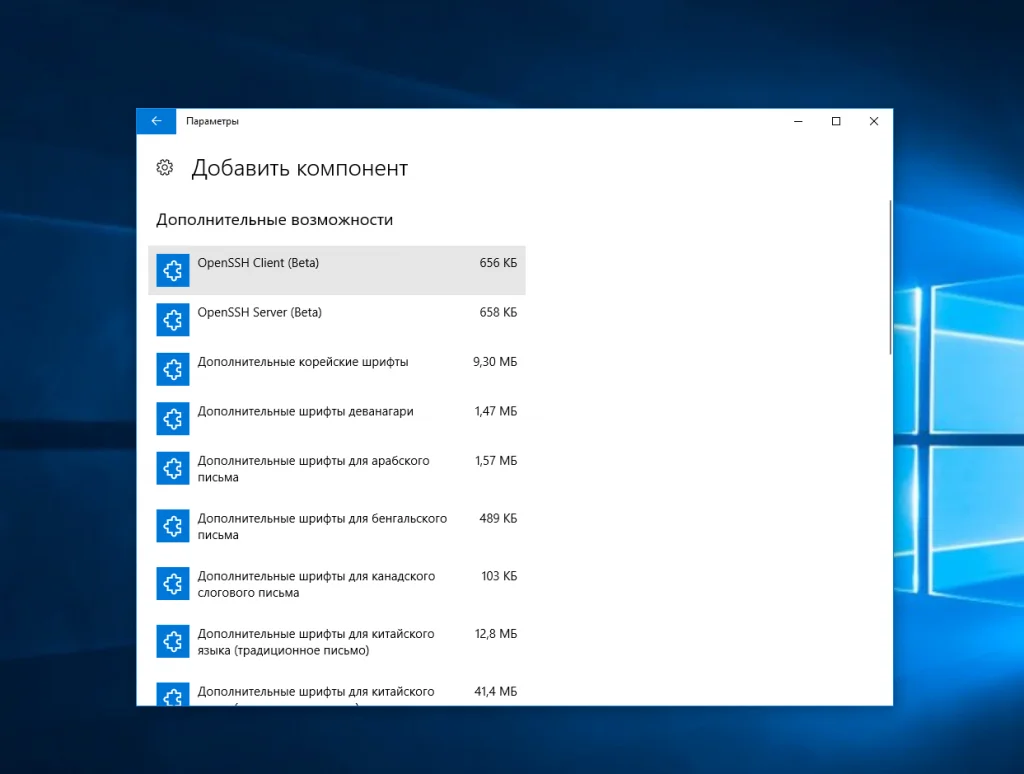
Task: Click puzzle icon for бенгальского письма fonts
Action: [172, 526]
